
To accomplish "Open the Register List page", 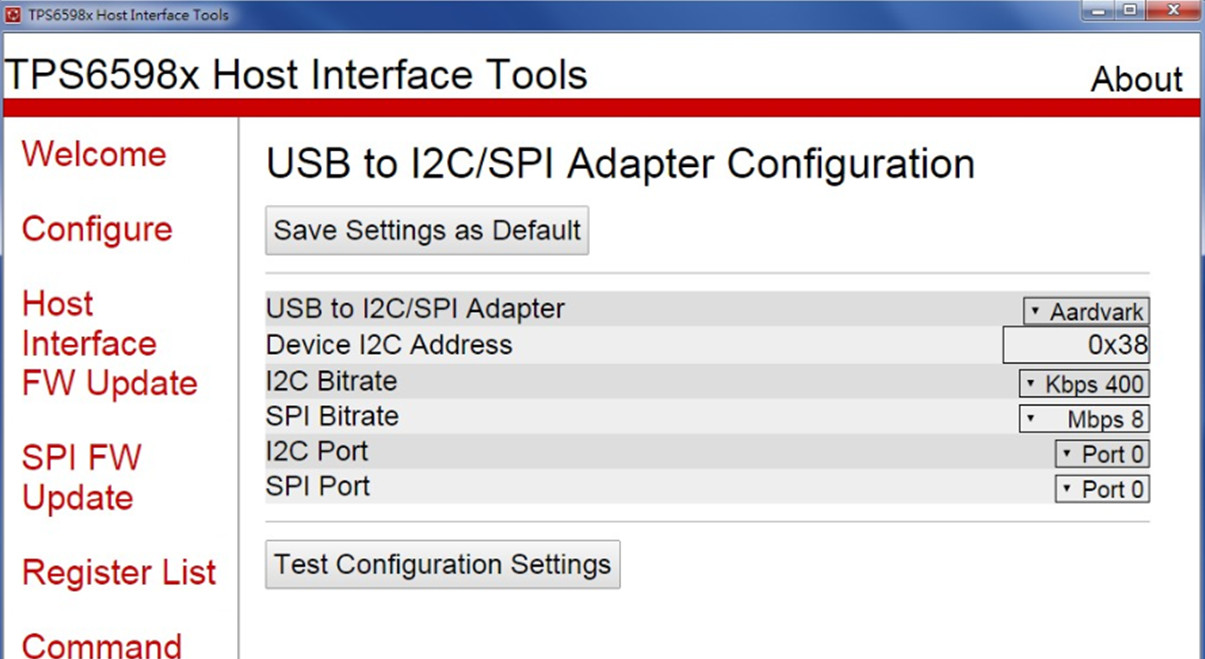I will (119, 573).
